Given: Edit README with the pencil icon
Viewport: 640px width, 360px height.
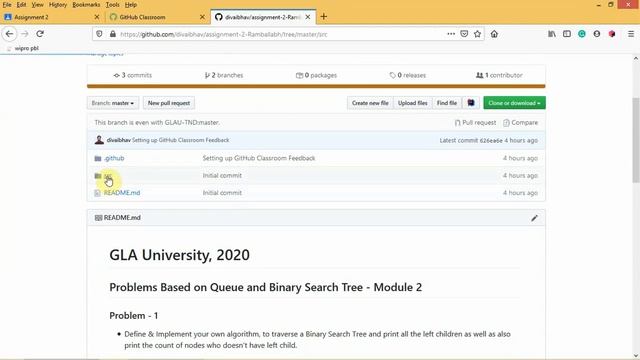Looking at the screenshot, I should click(534, 218).
